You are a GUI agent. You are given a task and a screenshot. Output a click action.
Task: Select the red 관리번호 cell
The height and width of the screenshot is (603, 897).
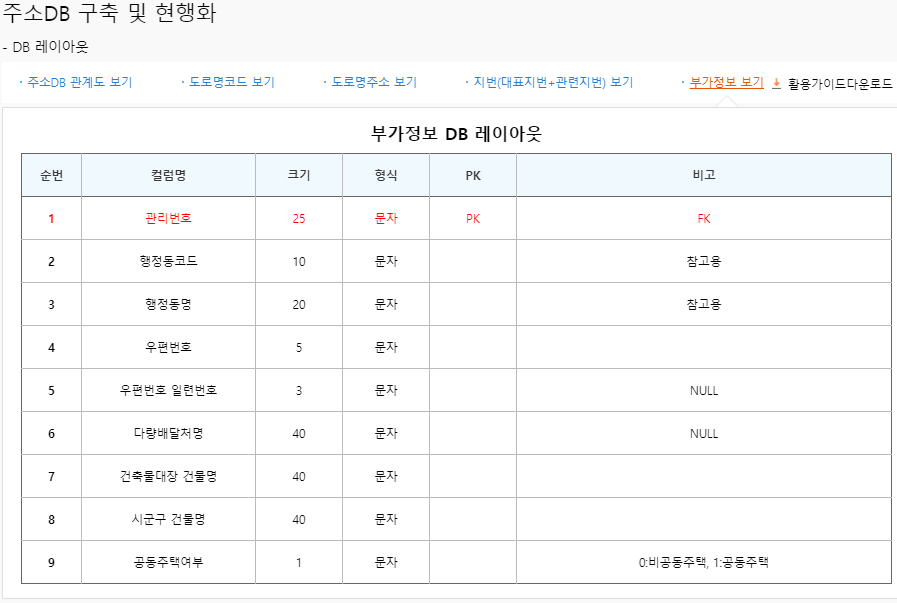(x=168, y=218)
